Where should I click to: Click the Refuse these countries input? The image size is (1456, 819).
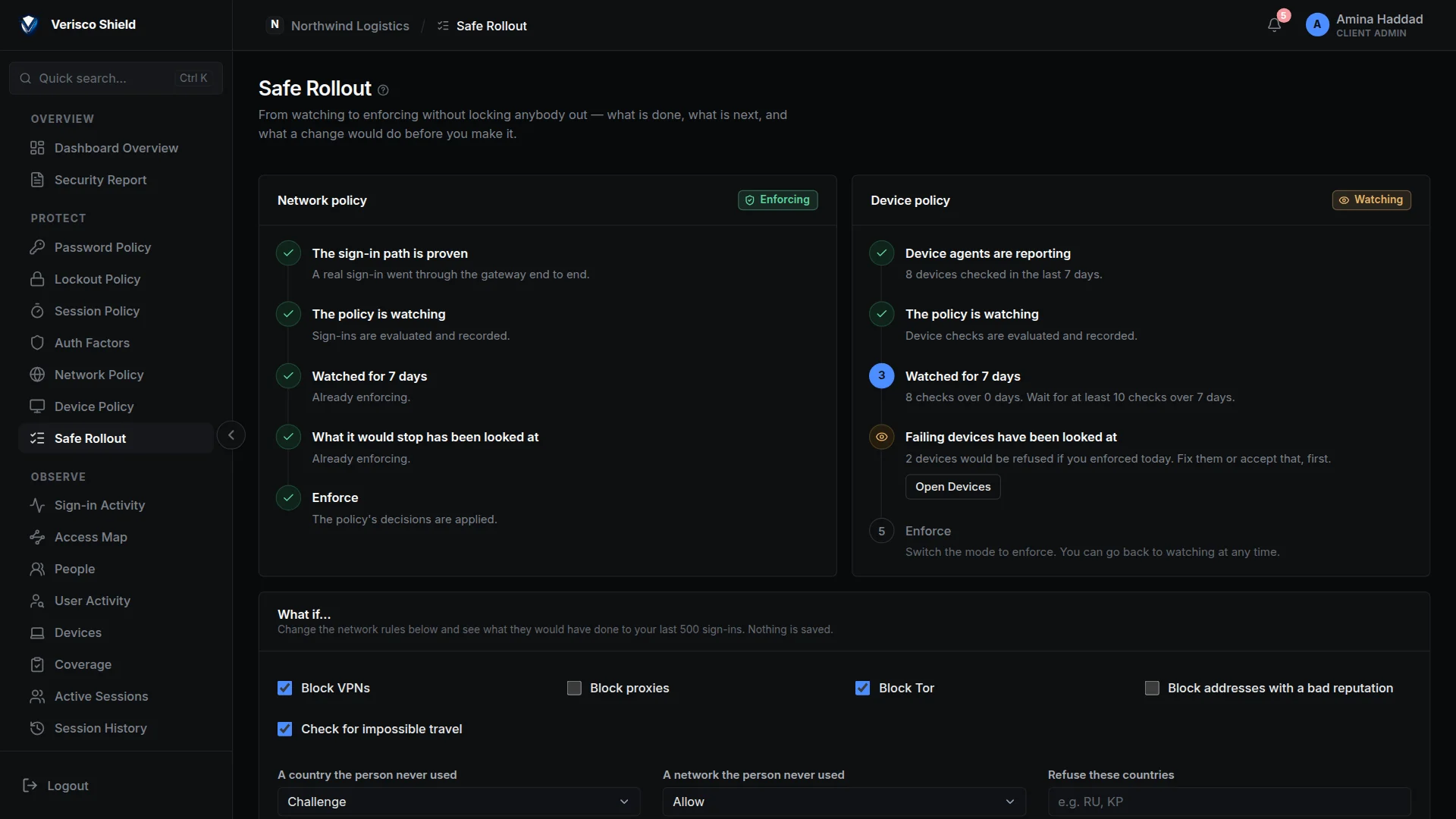(x=1229, y=802)
